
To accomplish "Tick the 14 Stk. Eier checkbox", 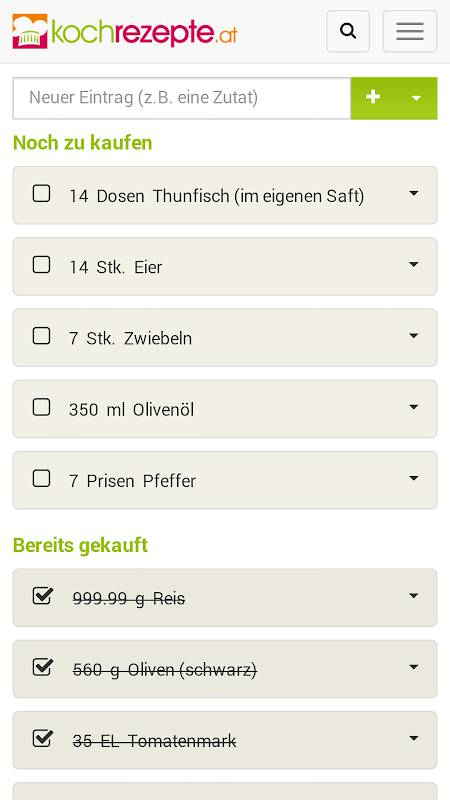I will (x=41, y=265).
